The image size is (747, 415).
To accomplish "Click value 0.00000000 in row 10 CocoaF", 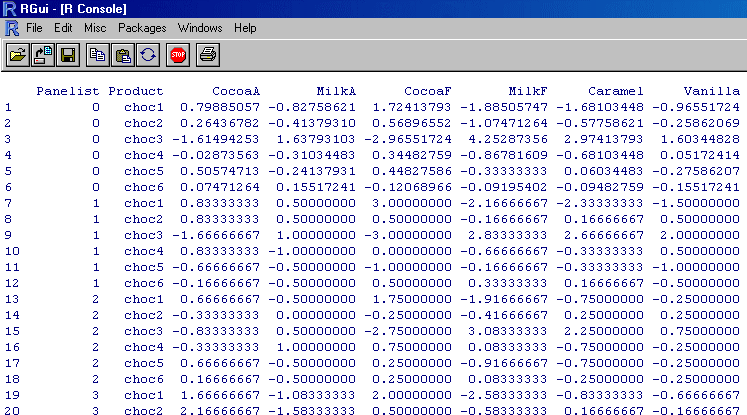I will [412, 251].
